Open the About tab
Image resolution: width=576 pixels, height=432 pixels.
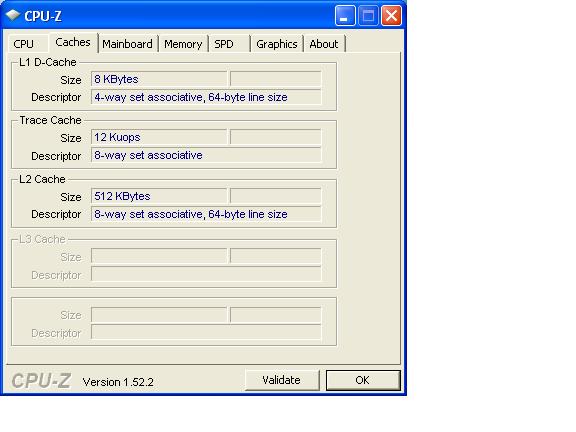(324, 44)
